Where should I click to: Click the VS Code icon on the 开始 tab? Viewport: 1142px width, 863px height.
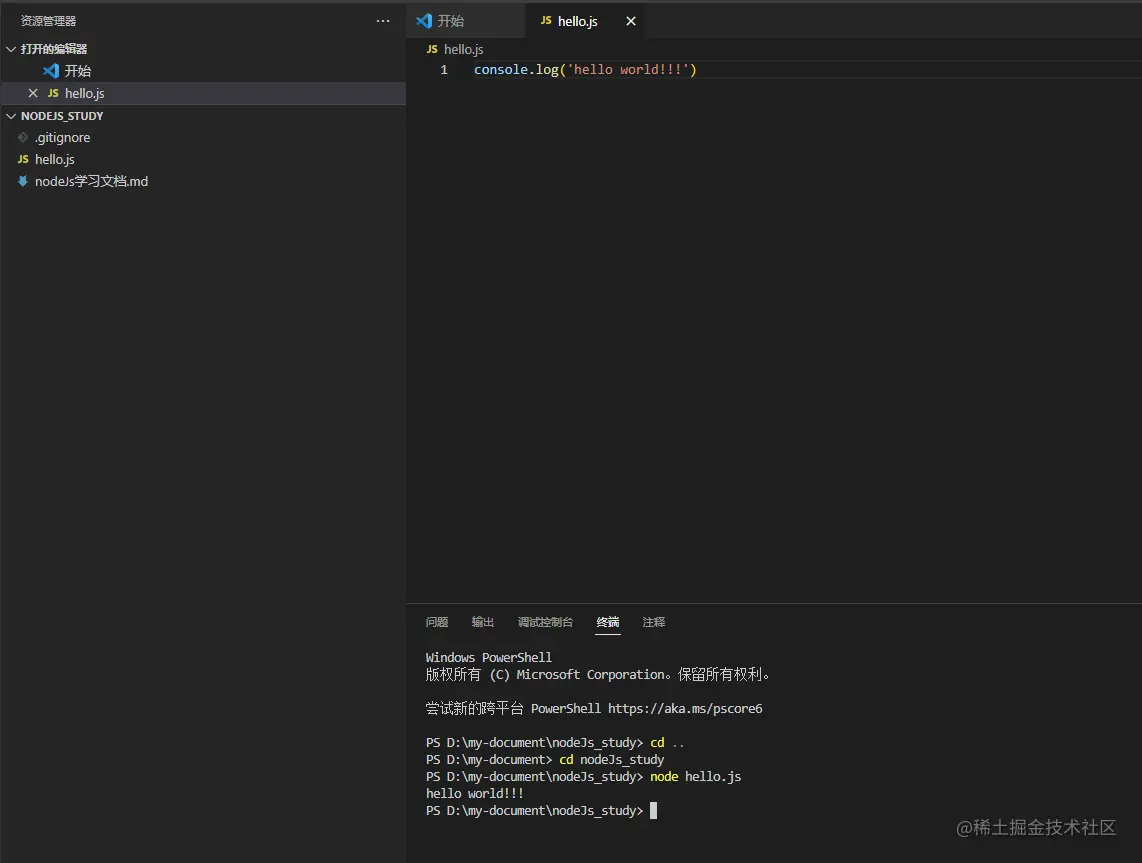424,21
